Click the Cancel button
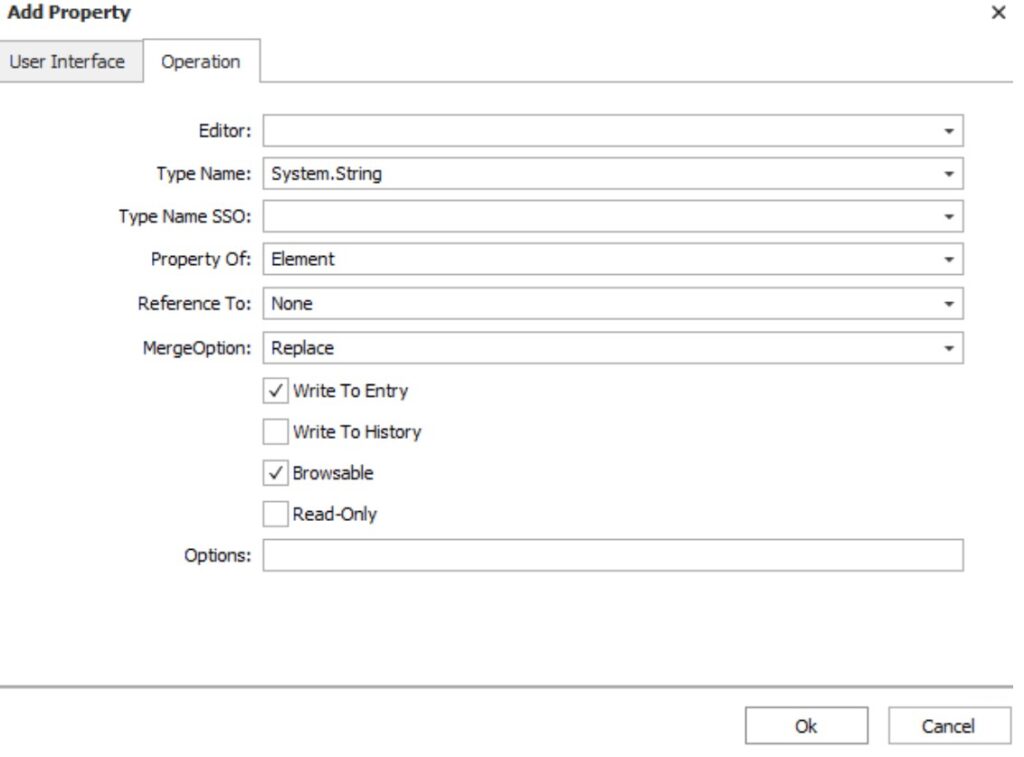1024x757 pixels. (948, 726)
